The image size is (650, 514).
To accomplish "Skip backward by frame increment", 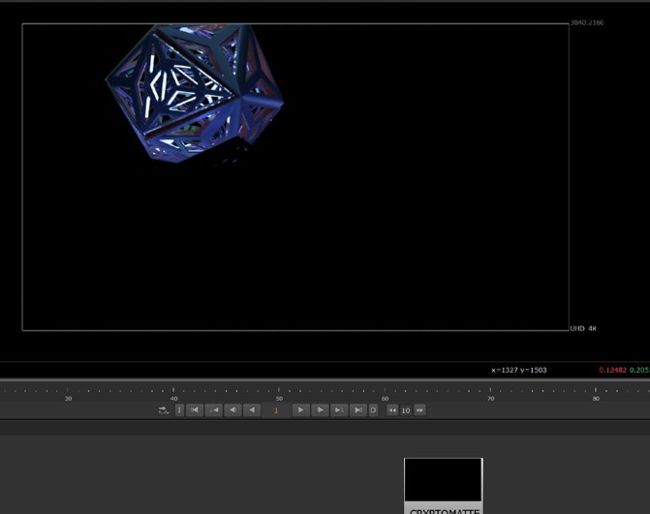I will [x=392, y=410].
